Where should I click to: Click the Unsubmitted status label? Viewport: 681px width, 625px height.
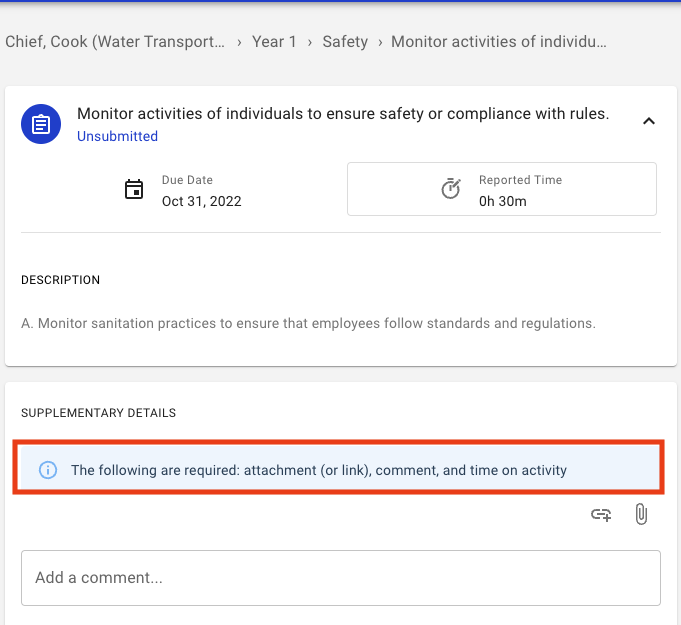click(117, 136)
